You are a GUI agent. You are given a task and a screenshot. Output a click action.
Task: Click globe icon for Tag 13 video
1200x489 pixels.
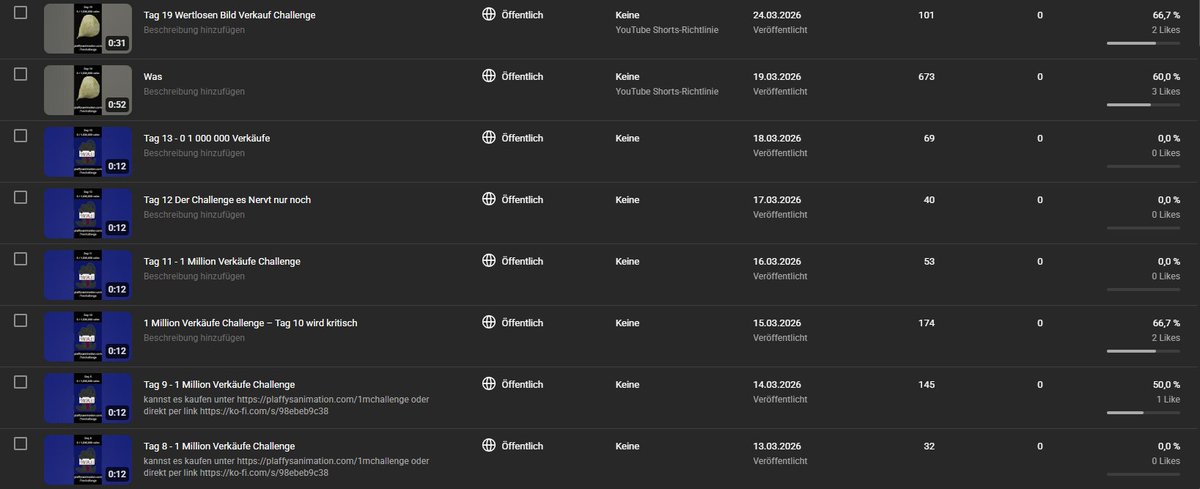click(489, 137)
